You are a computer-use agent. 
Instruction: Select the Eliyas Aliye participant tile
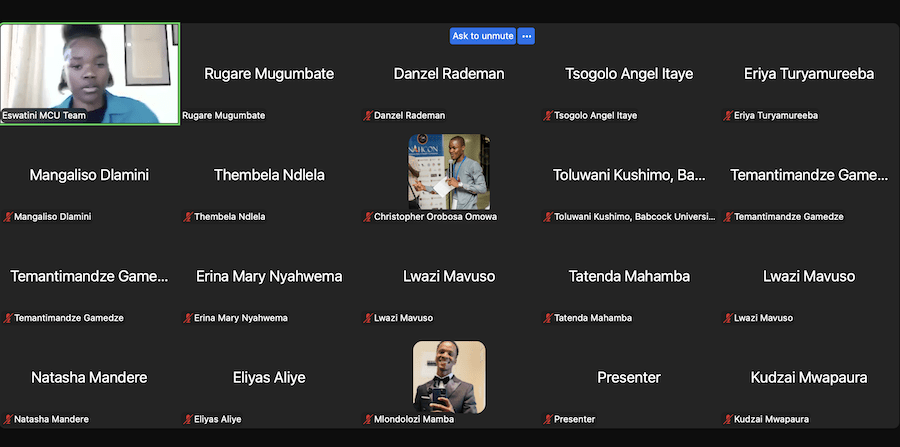coord(270,378)
